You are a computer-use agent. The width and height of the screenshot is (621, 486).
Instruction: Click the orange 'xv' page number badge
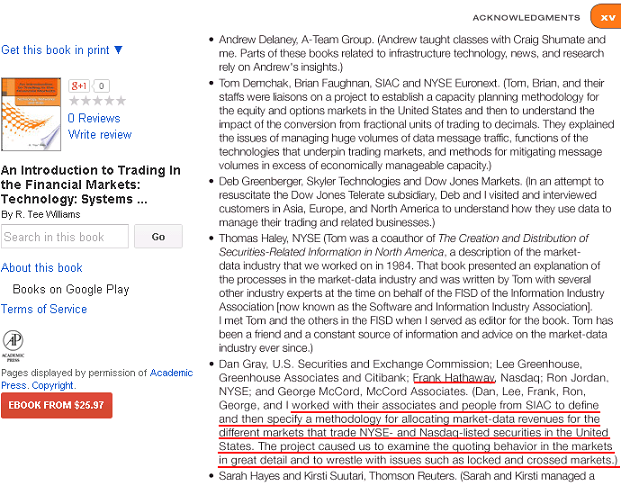(x=606, y=17)
